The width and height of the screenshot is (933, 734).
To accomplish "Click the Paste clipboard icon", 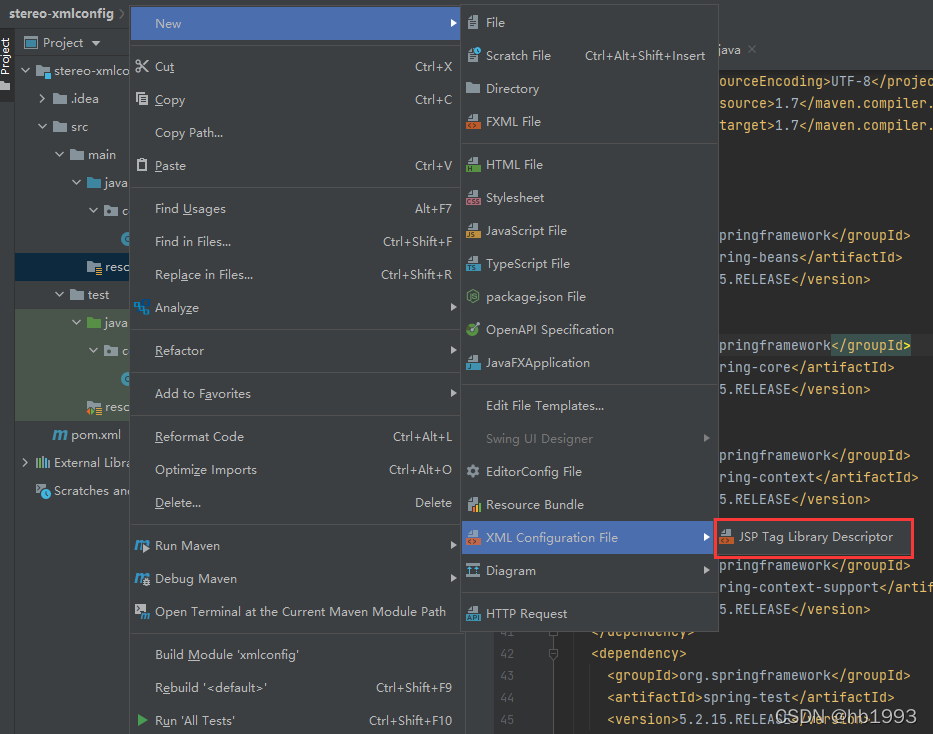I will click(x=142, y=165).
